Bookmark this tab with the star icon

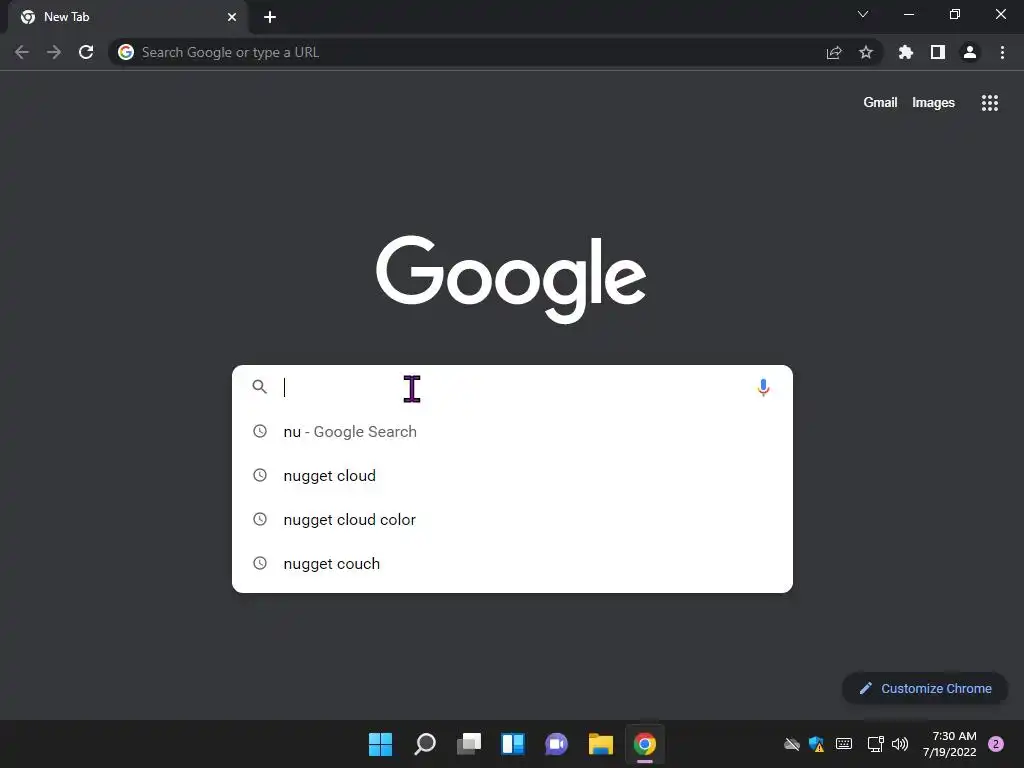pyautogui.click(x=866, y=52)
